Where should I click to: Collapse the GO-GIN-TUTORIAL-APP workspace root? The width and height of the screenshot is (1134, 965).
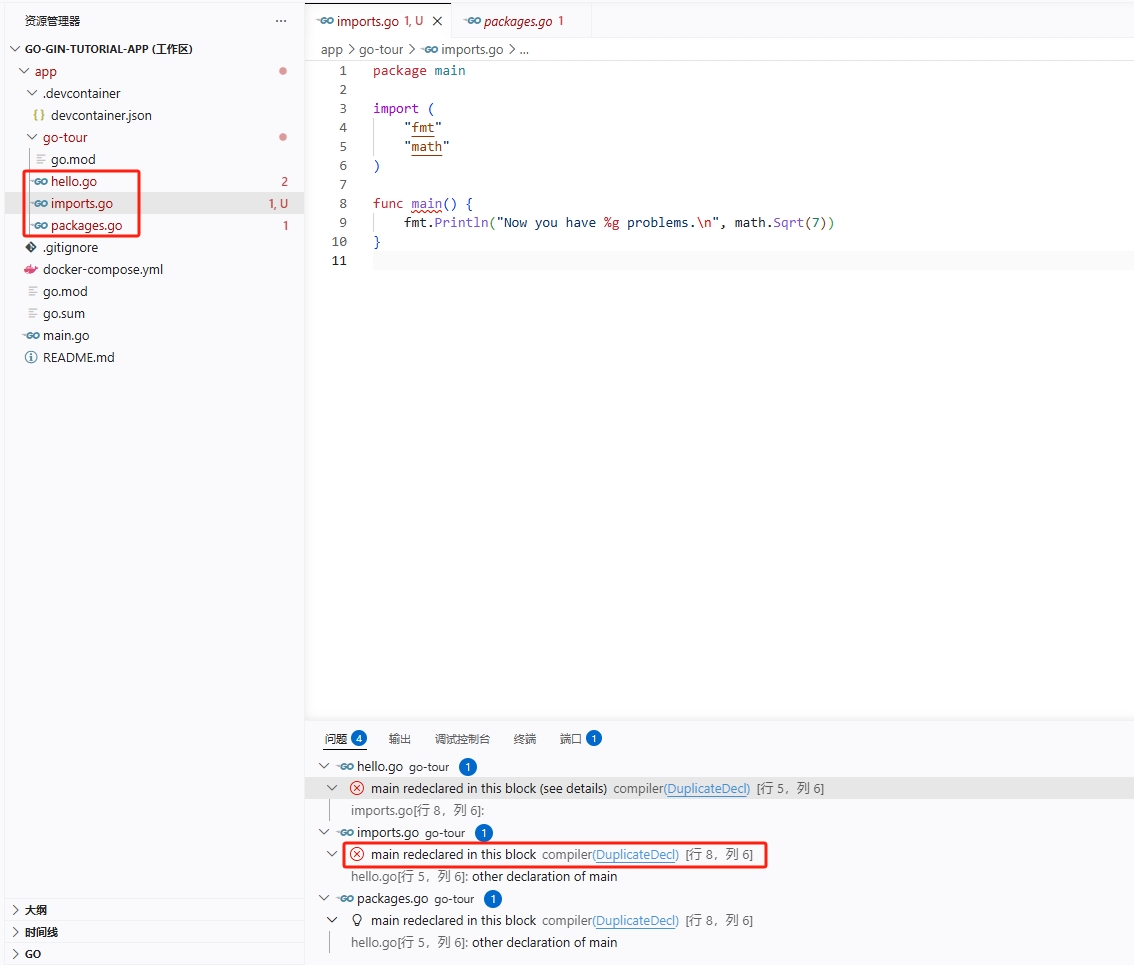pos(15,48)
